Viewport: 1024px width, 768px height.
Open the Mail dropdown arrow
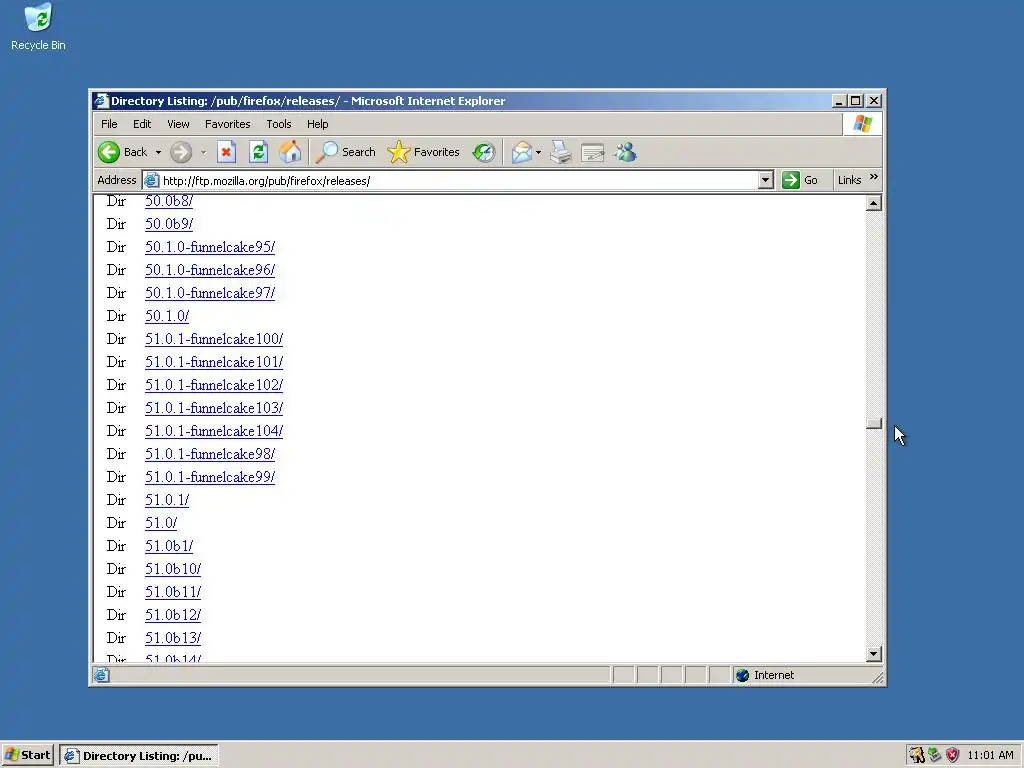click(x=538, y=152)
